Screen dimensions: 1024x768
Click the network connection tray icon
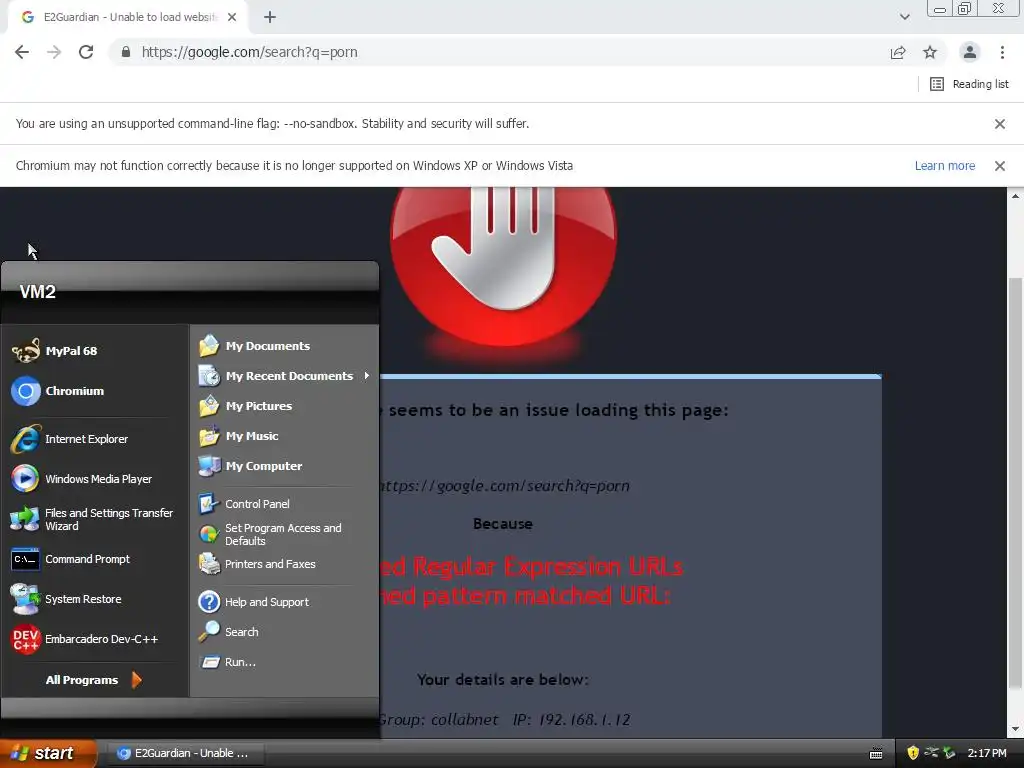931,753
